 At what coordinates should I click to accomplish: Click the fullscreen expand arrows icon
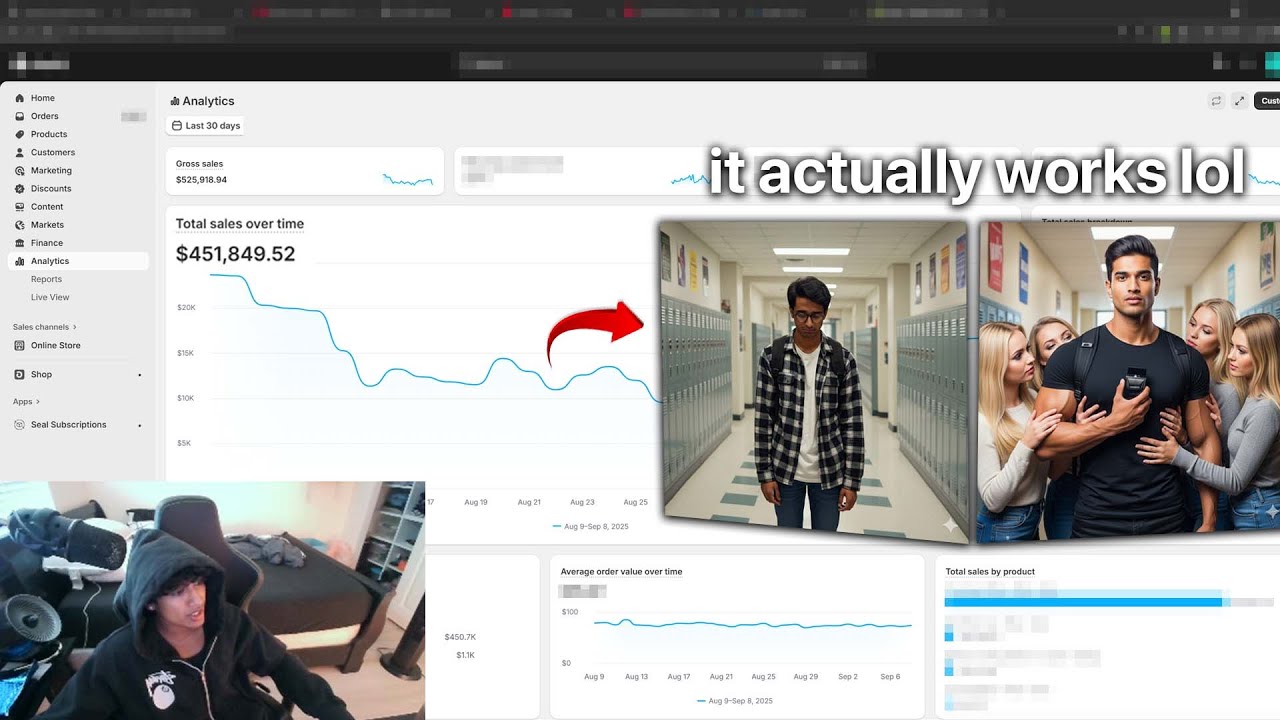coord(1239,101)
